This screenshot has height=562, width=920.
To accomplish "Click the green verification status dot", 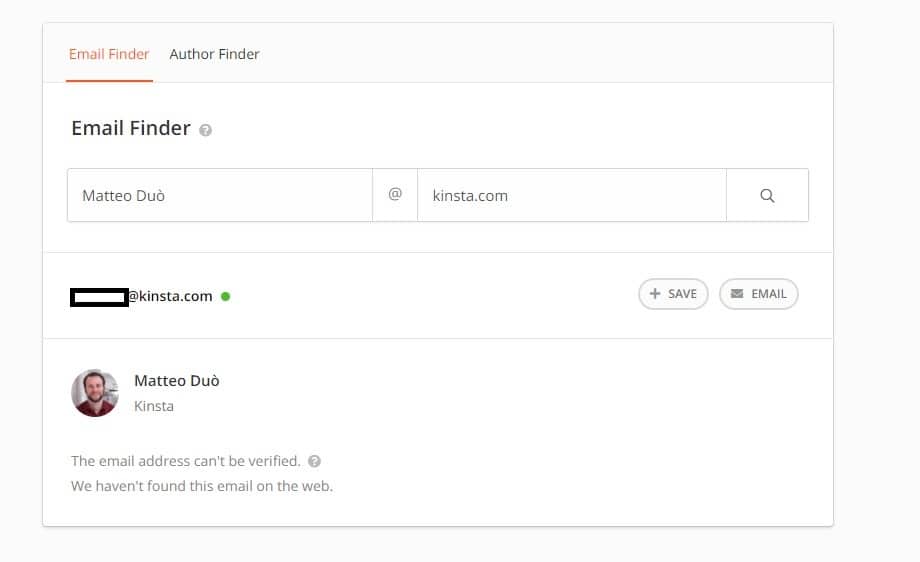I will tap(225, 296).
